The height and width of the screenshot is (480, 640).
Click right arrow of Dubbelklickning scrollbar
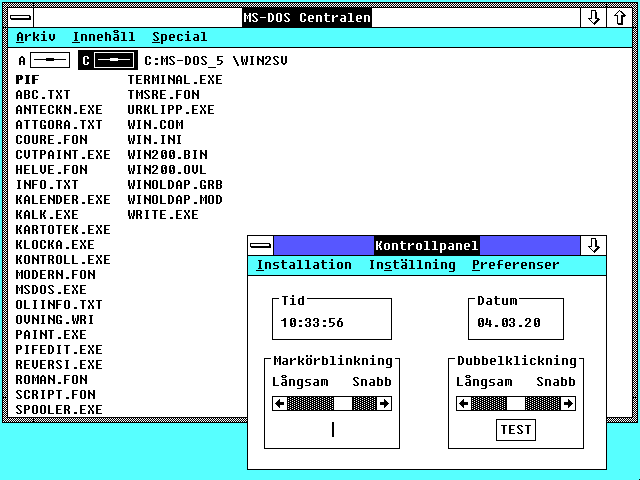[568, 404]
